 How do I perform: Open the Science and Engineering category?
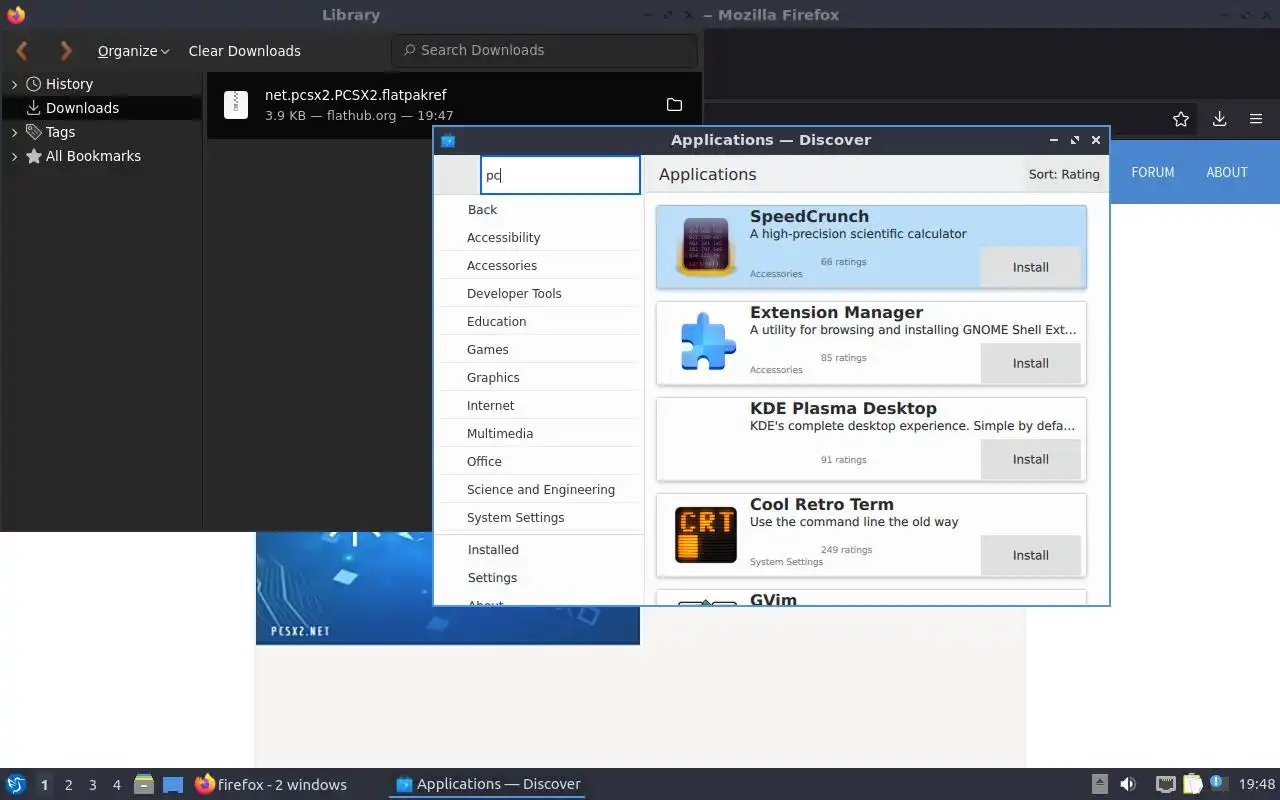(540, 490)
